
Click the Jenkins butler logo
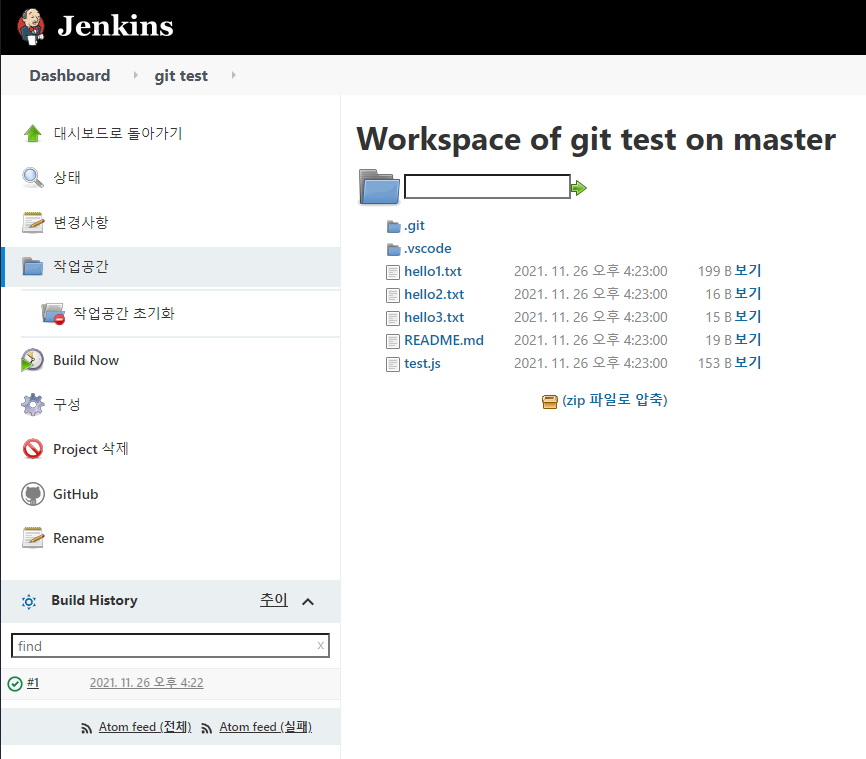pyautogui.click(x=28, y=26)
